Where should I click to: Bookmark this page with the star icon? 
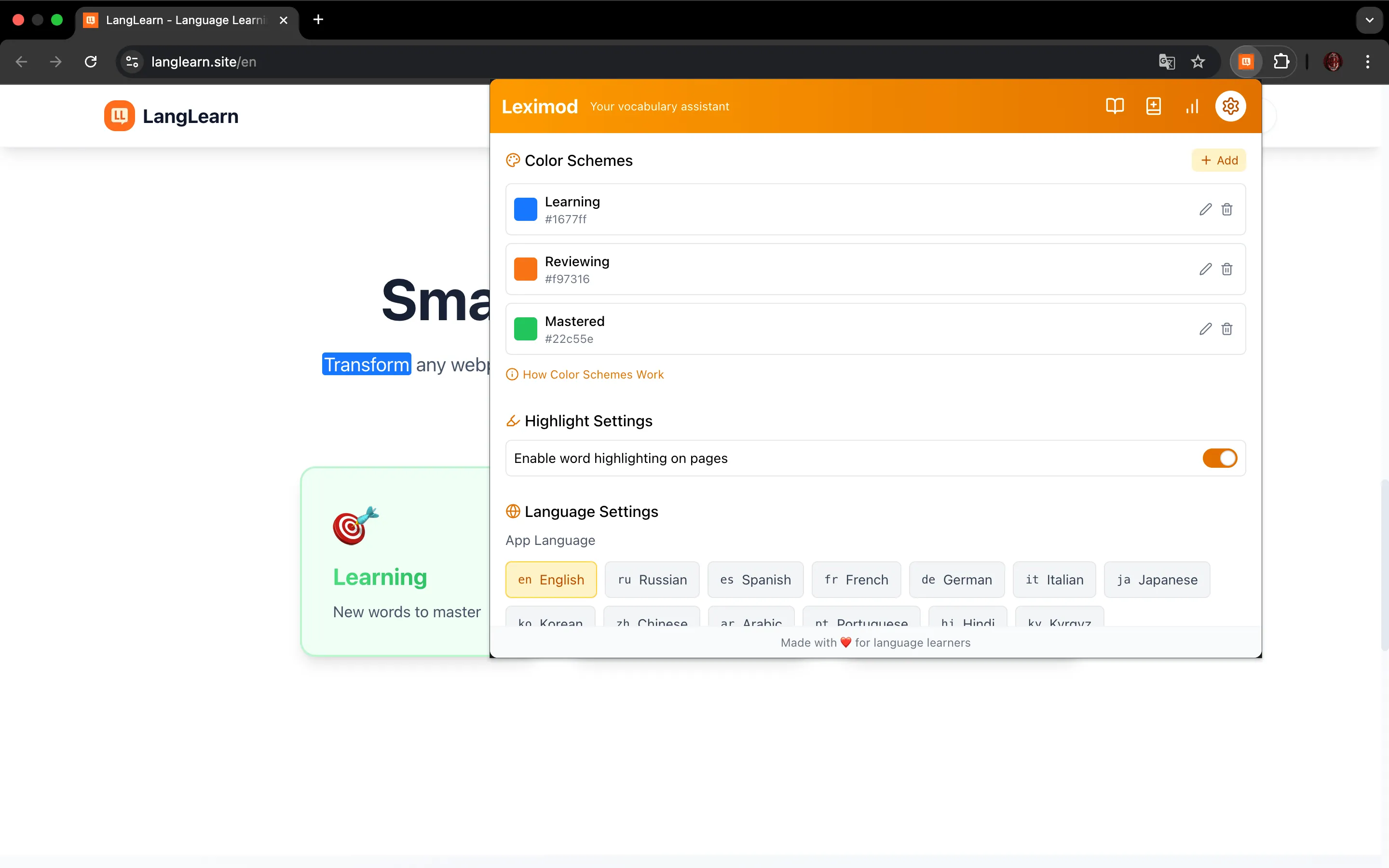pyautogui.click(x=1198, y=62)
